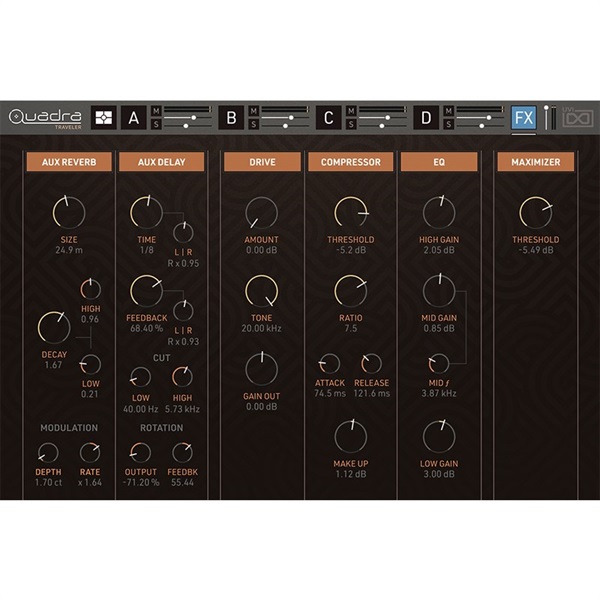600x600 pixels.
Task: Mute layer C with the M button
Action: (x=351, y=111)
